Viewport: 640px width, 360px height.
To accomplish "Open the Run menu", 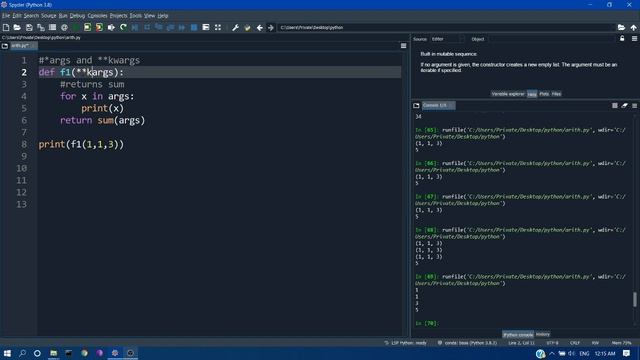I will click(63, 16).
